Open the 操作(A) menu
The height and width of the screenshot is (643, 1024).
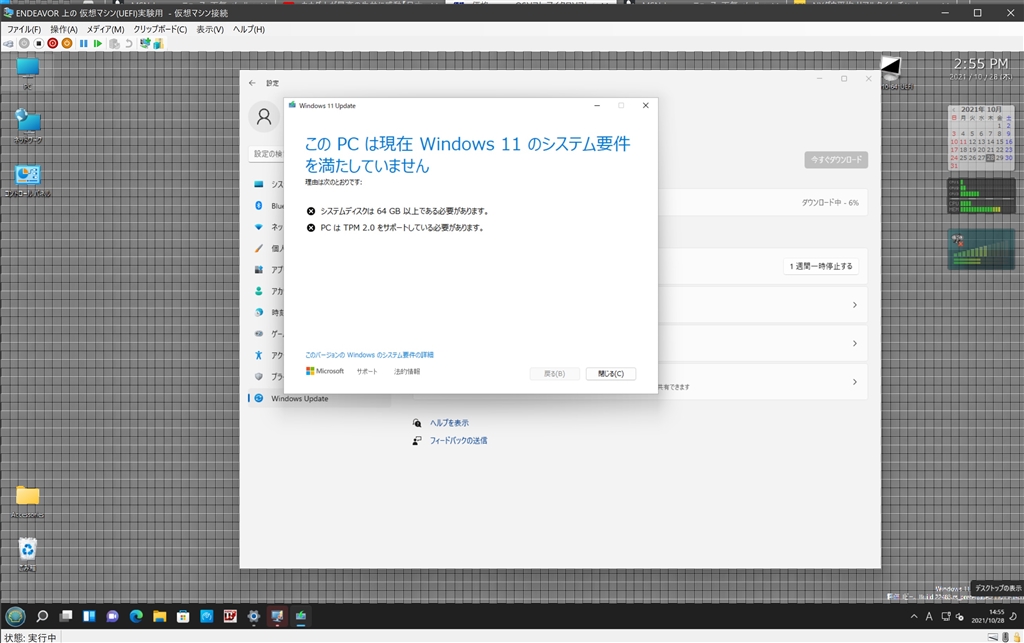[64, 29]
